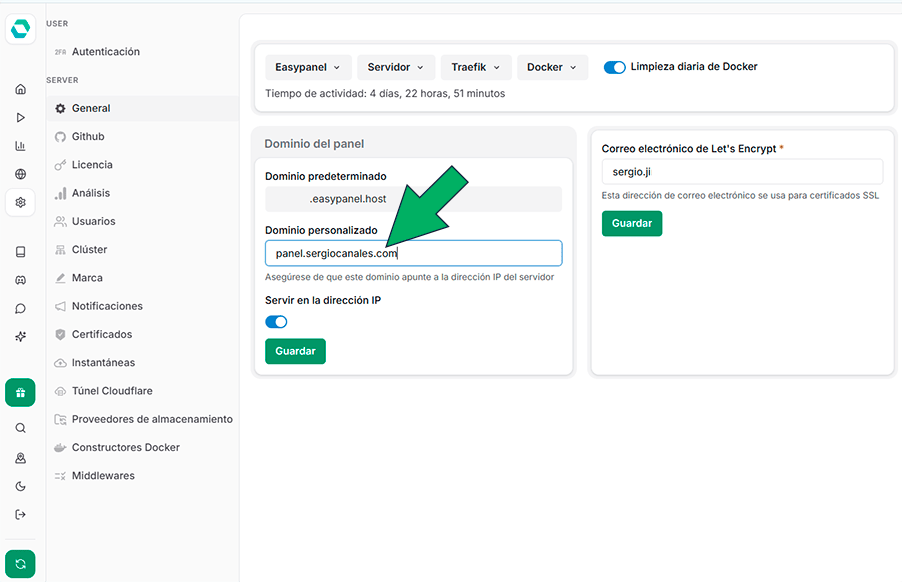
Task: Open the Easypanel dropdown menu
Action: point(308,67)
